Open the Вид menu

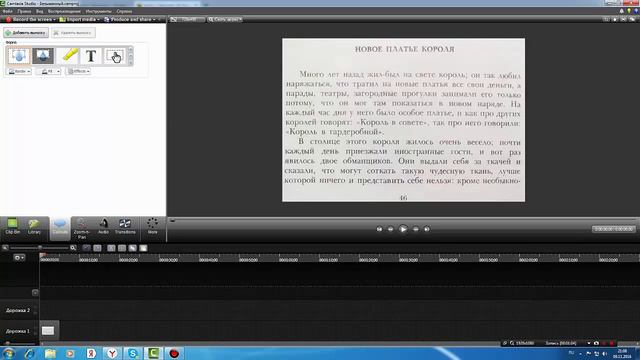tap(40, 11)
